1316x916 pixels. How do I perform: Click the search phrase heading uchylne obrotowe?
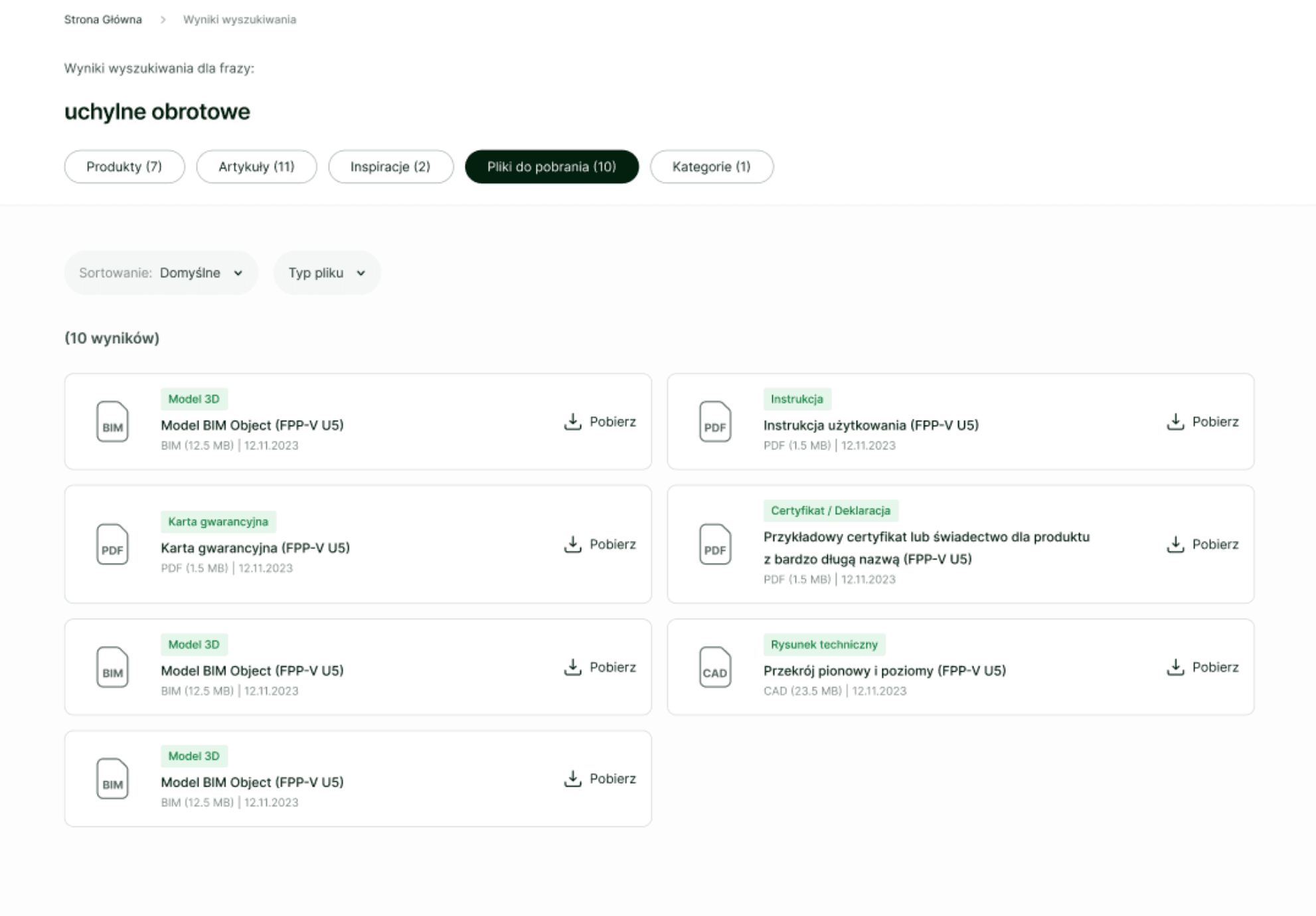(157, 112)
